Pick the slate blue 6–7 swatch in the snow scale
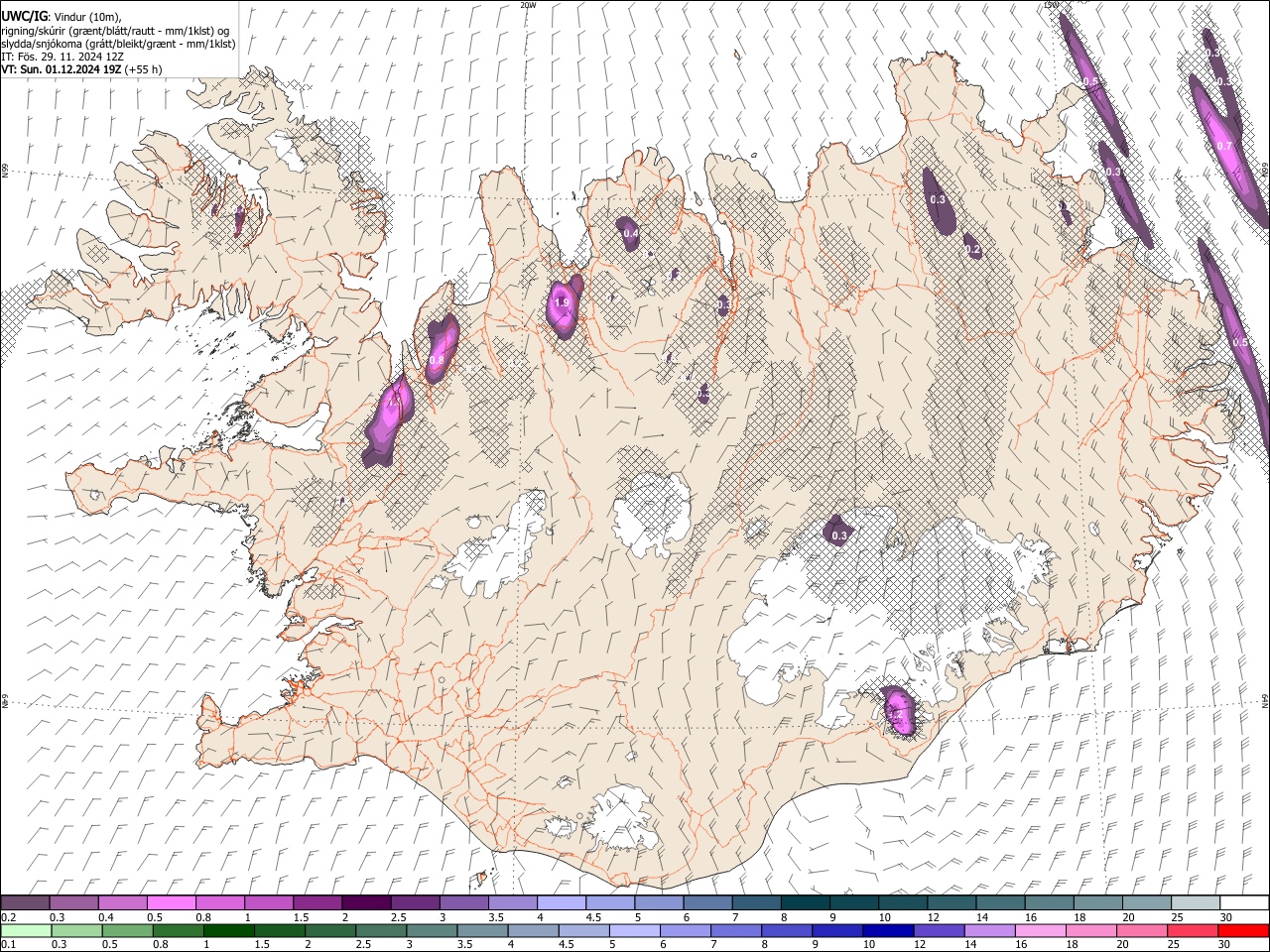 [708, 902]
